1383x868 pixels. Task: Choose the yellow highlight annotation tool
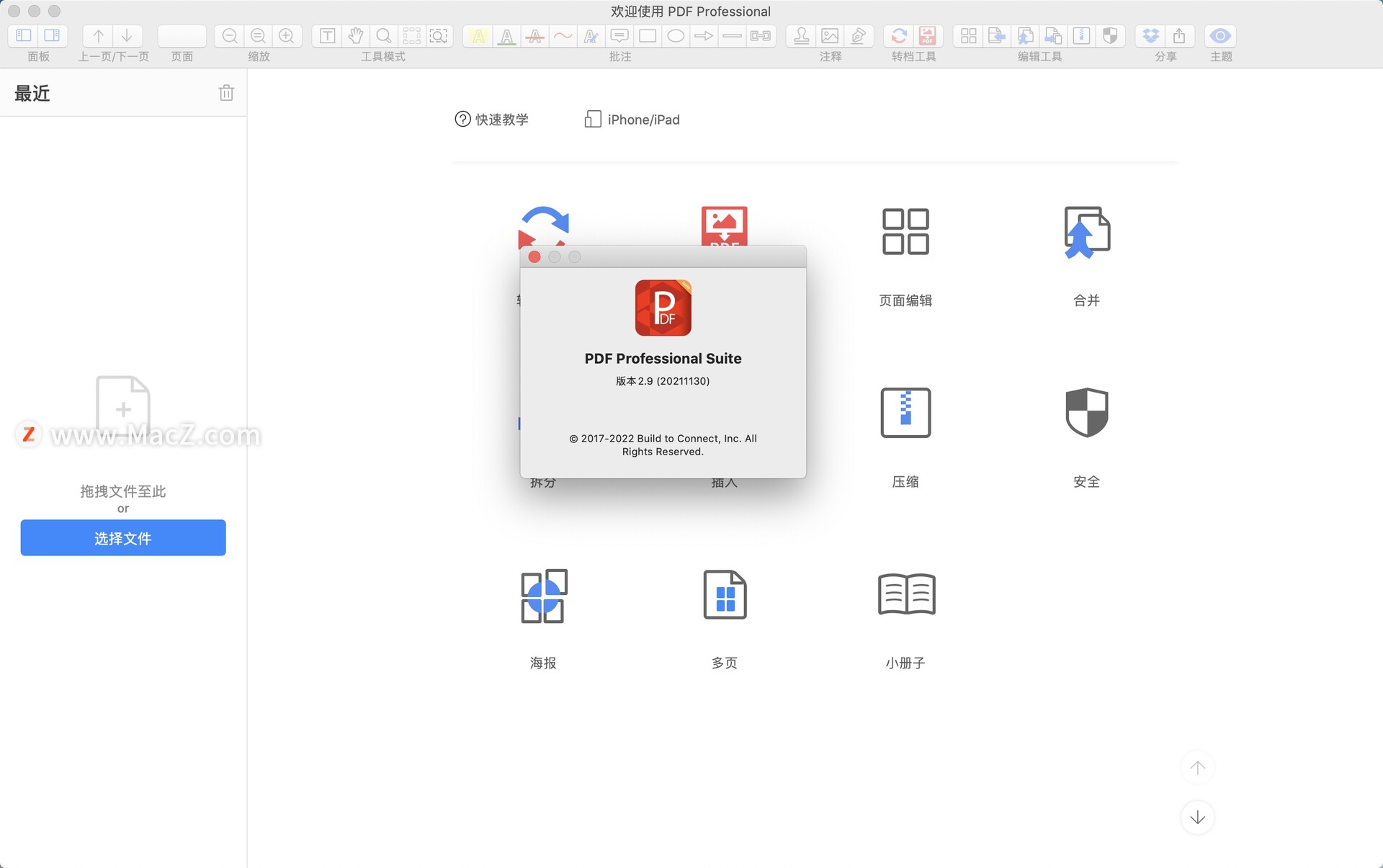coord(478,35)
